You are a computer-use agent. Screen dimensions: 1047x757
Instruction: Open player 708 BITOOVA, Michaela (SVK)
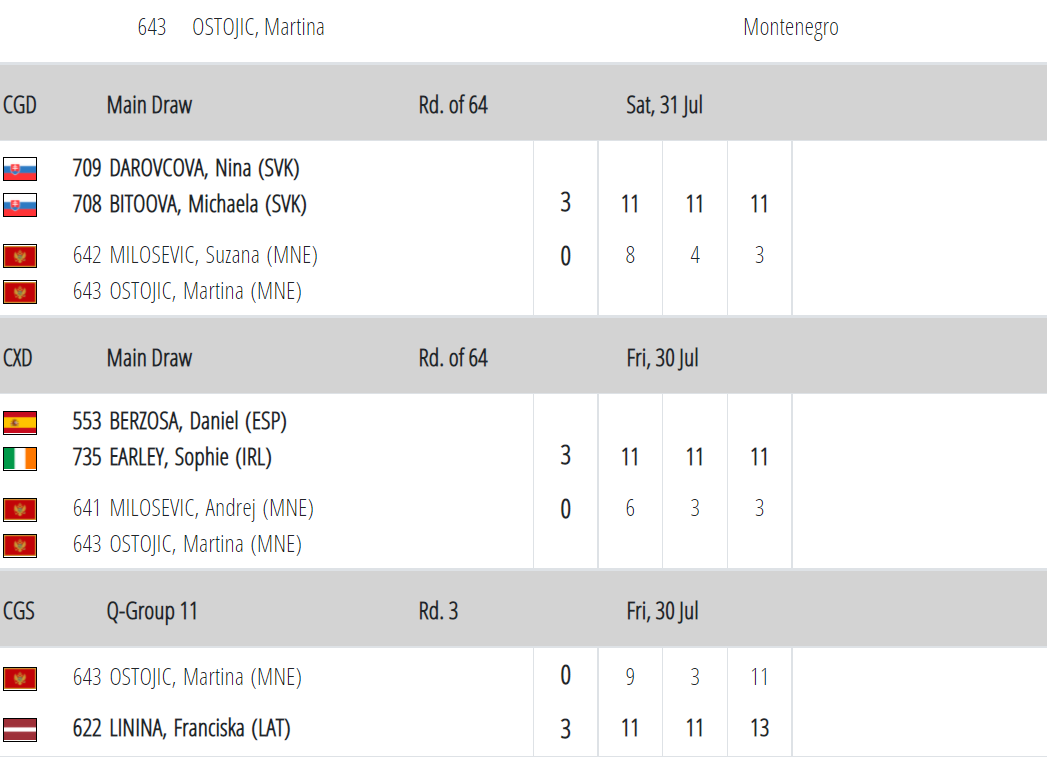coord(189,205)
